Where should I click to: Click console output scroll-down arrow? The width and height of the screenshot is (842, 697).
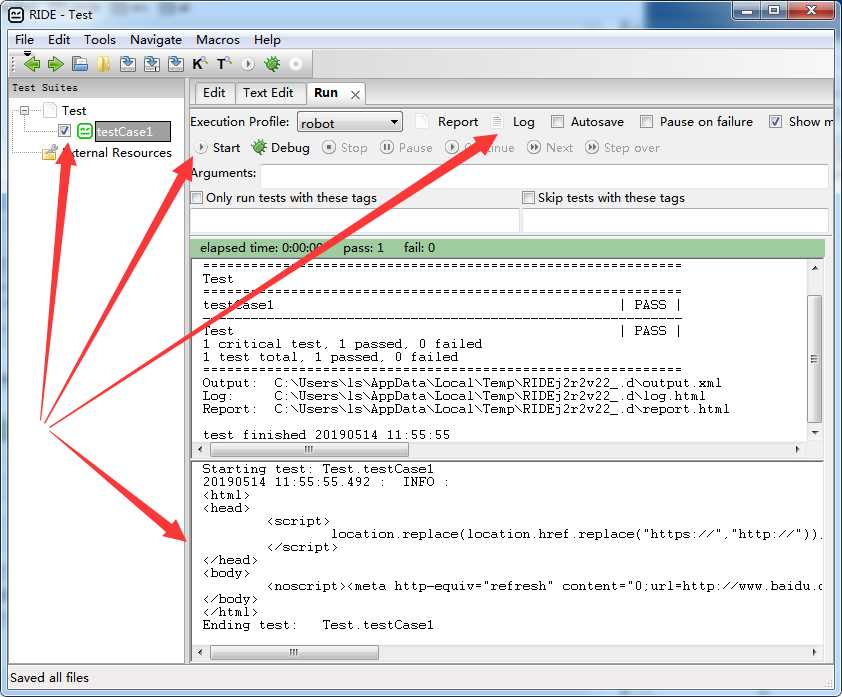pyautogui.click(x=815, y=433)
